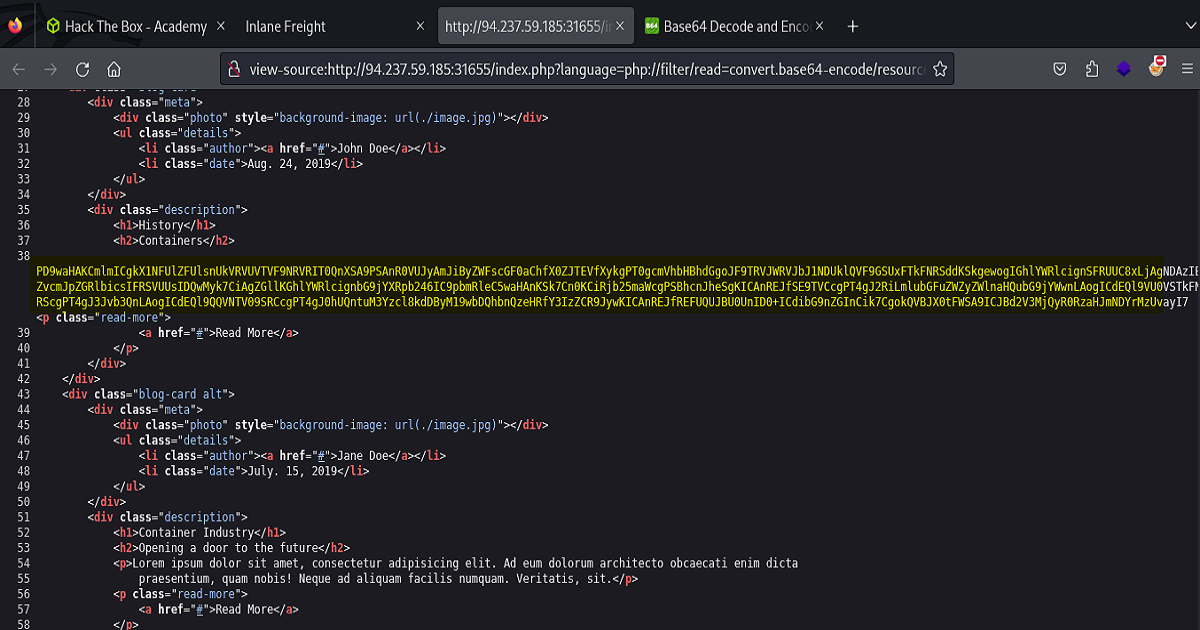
Task: Click the insecure connection padlock icon
Action: [233, 69]
